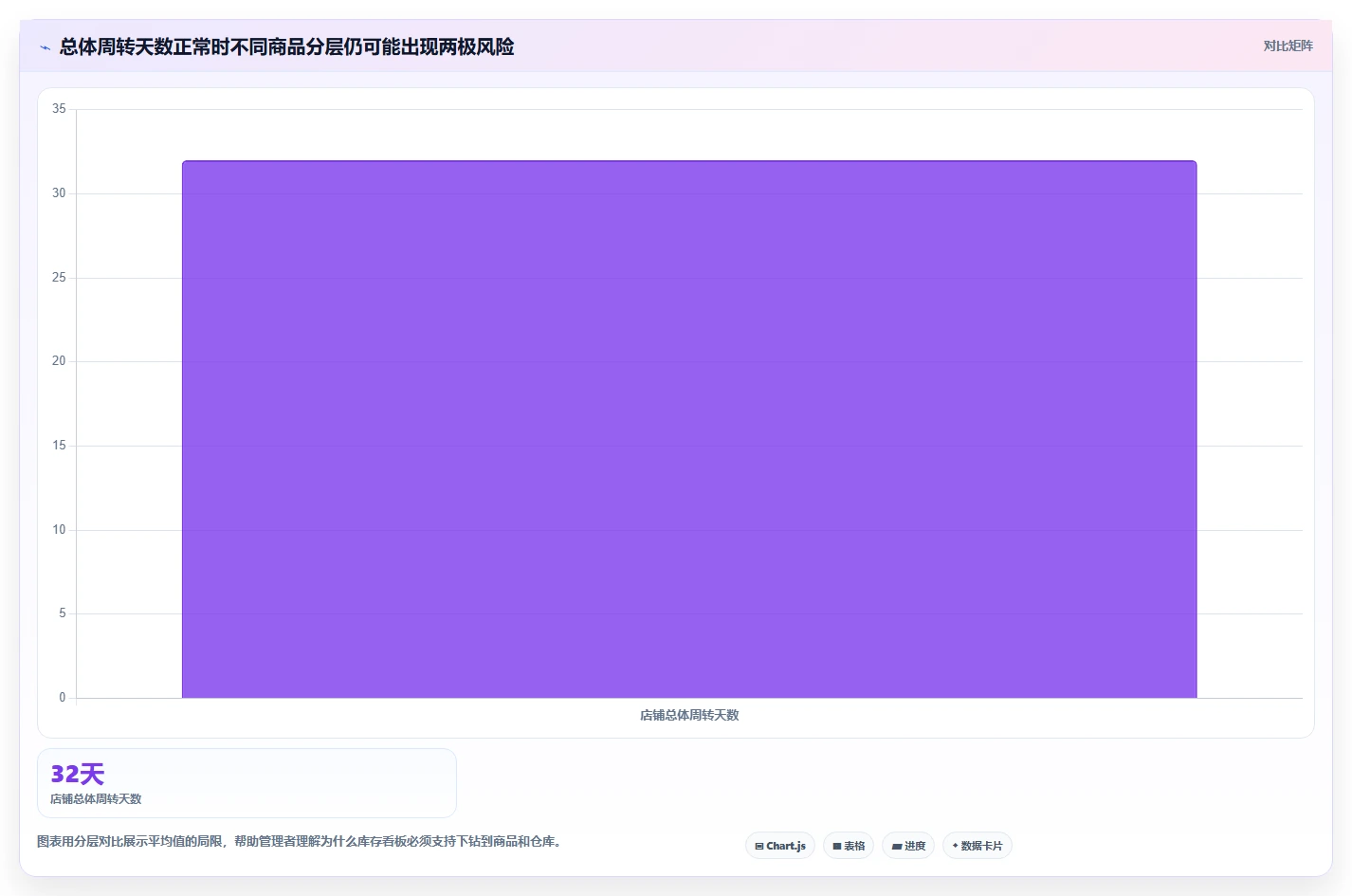Image resolution: width=1352 pixels, height=896 pixels.
Task: Click the y-axis tick label 30
Action: tap(59, 193)
